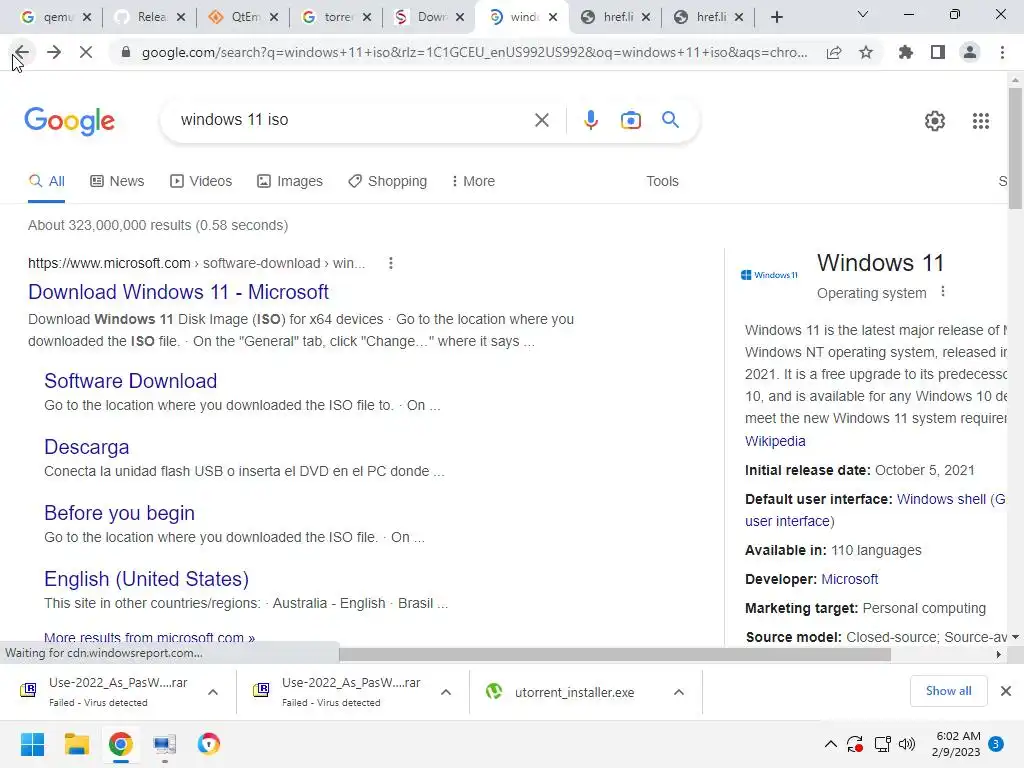
Task: Open the Windows shell link
Action: tap(941, 499)
